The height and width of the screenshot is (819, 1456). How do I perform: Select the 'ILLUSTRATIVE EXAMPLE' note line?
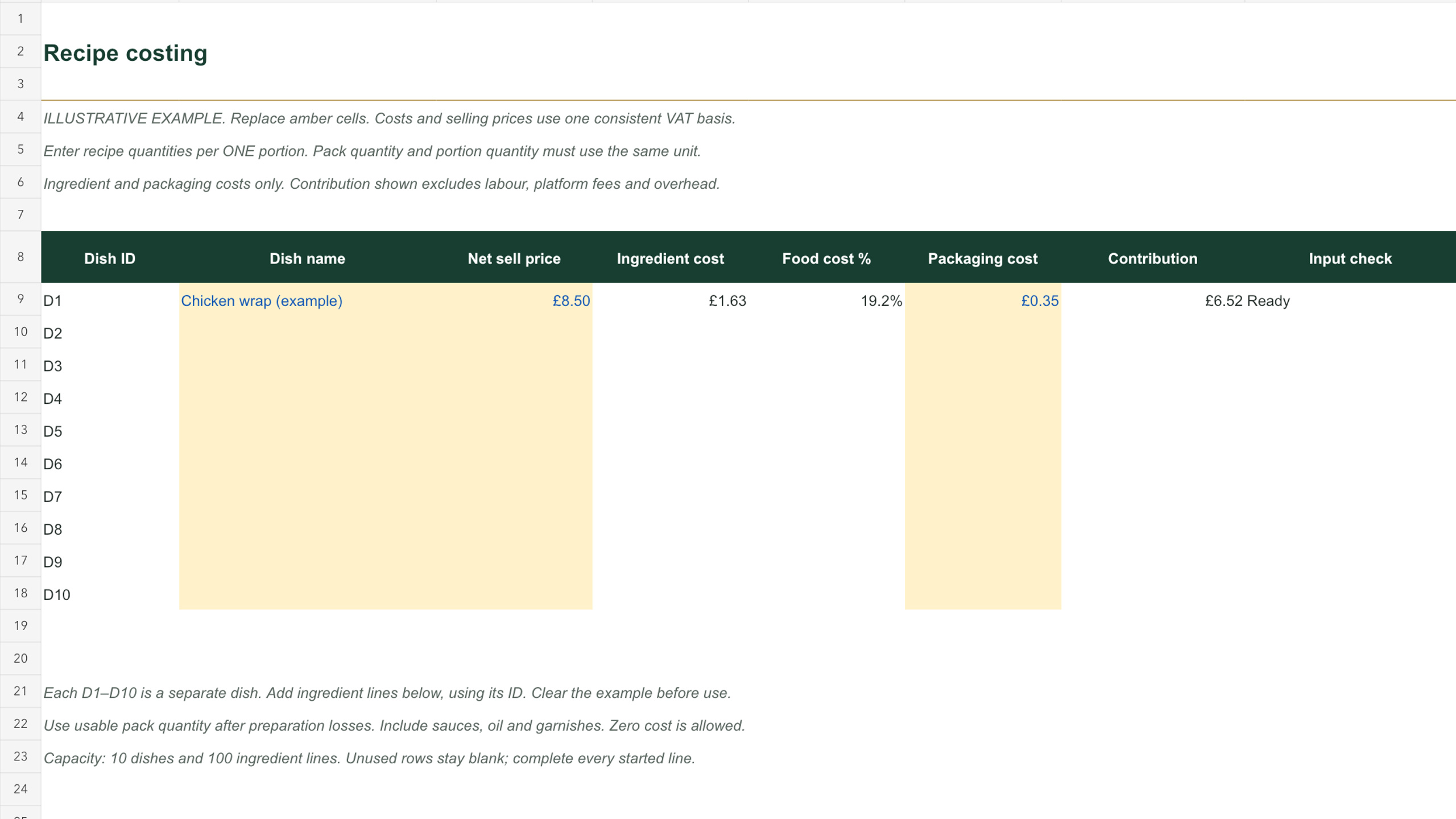390,118
